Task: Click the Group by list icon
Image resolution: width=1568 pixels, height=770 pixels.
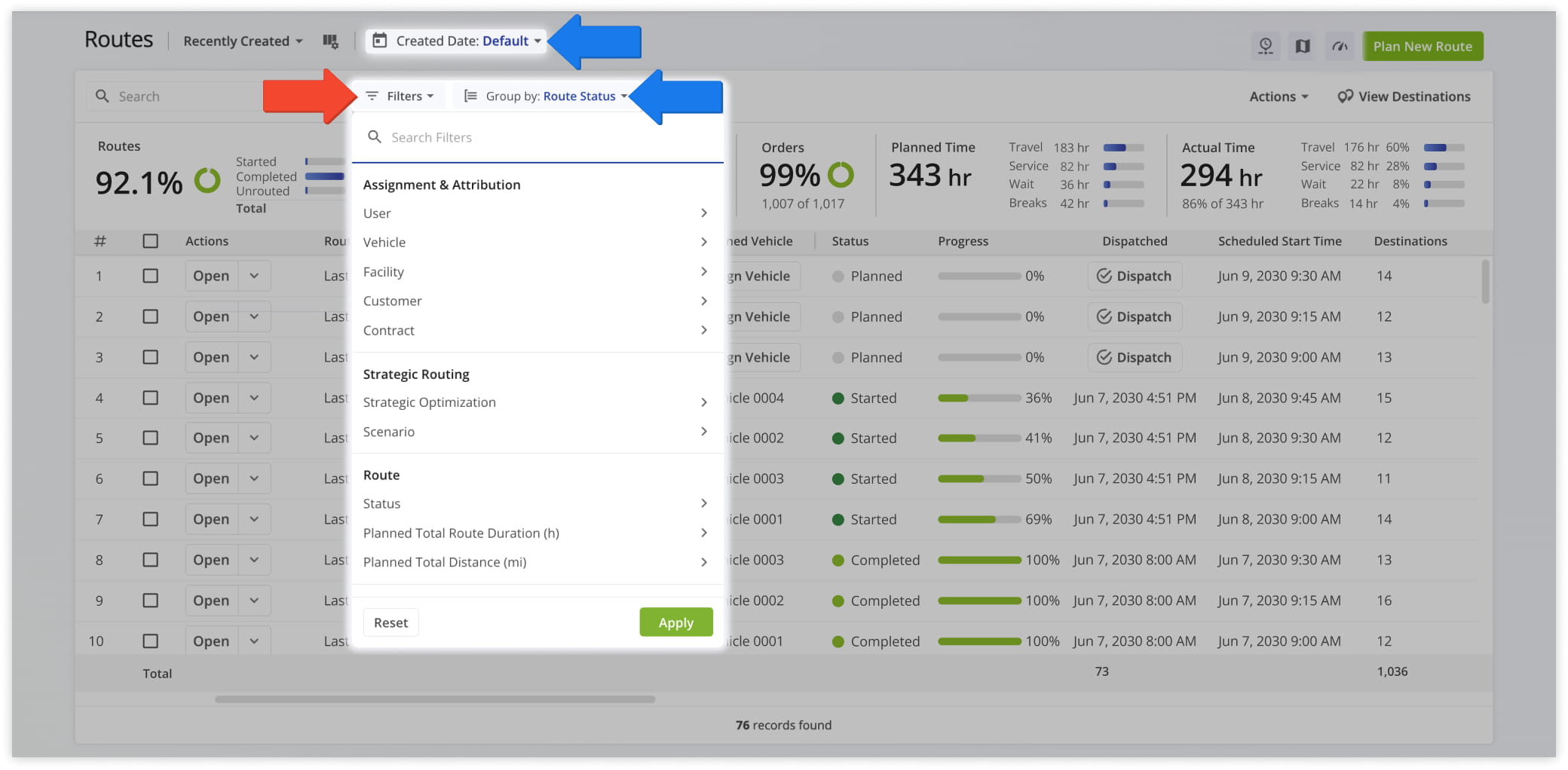Action: coord(471,96)
